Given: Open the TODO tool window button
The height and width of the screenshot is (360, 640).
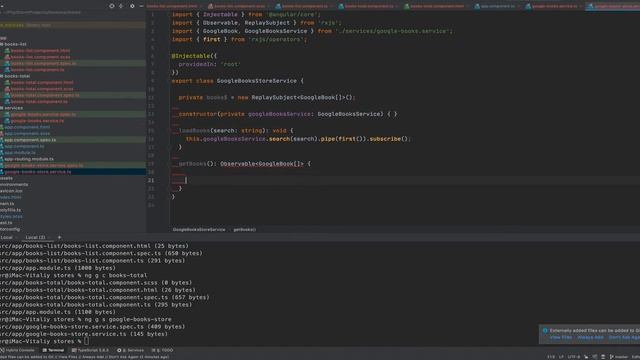Looking at the screenshot, I should [162, 350].
